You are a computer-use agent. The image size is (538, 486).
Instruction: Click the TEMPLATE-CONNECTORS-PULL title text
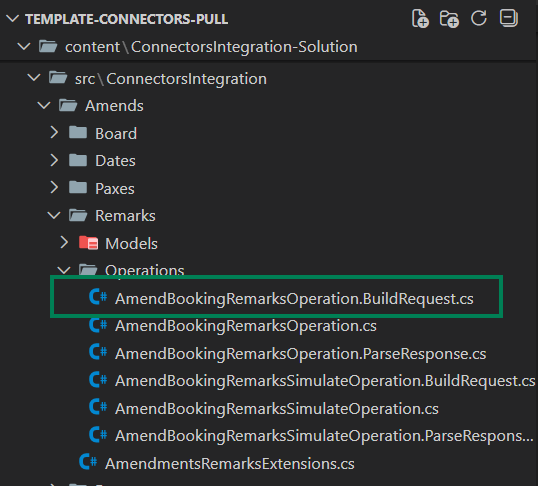(x=127, y=19)
